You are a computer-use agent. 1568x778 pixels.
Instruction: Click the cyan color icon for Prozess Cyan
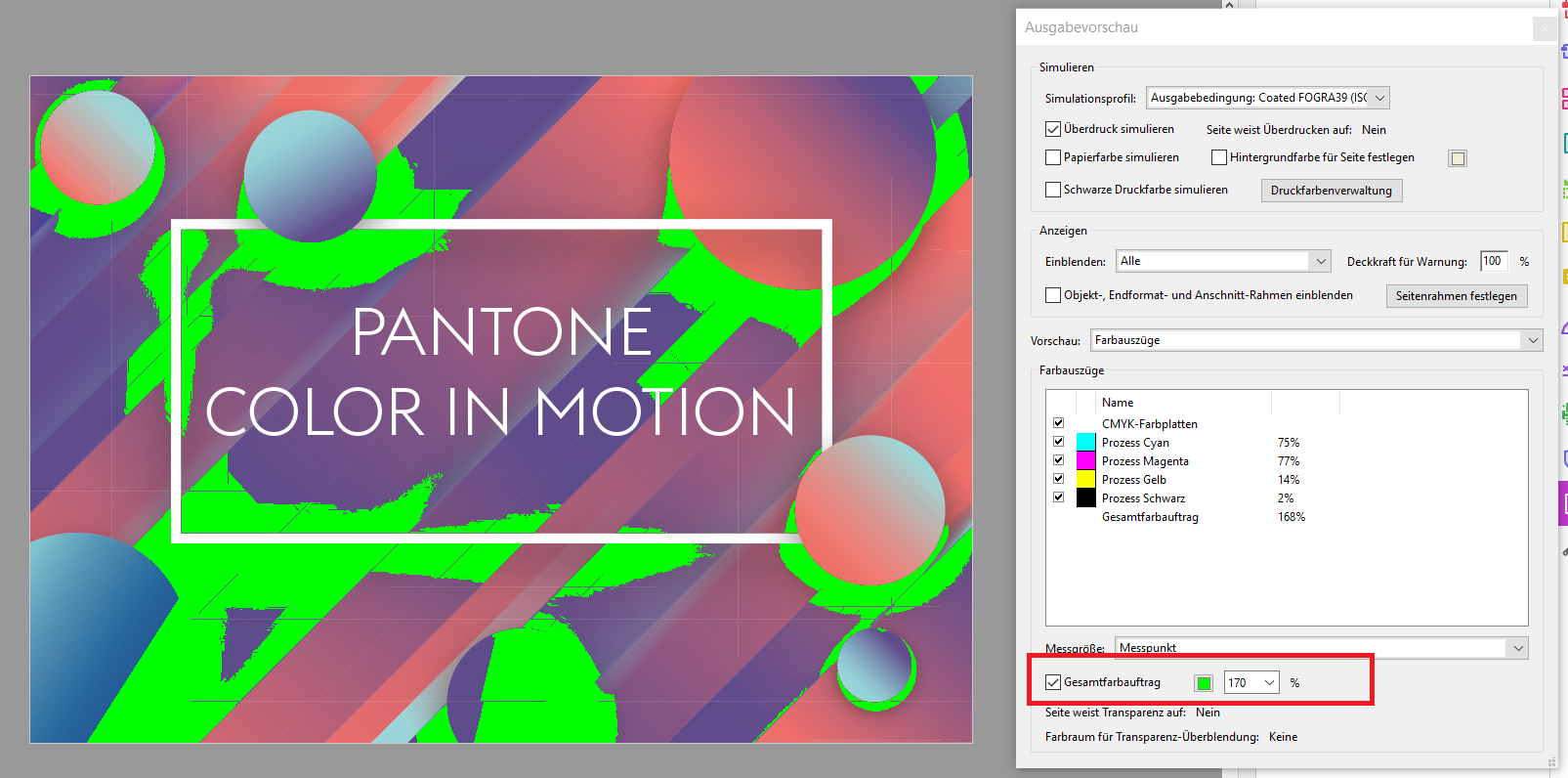click(1085, 443)
